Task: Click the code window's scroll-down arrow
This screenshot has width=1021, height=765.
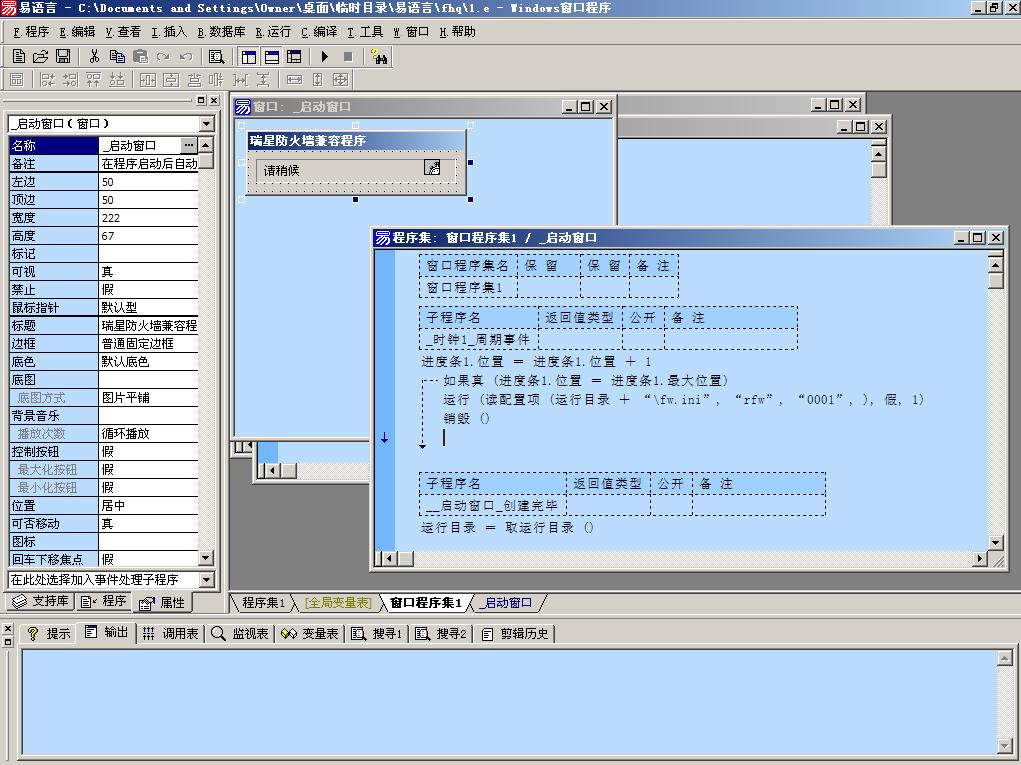Action: [x=996, y=543]
